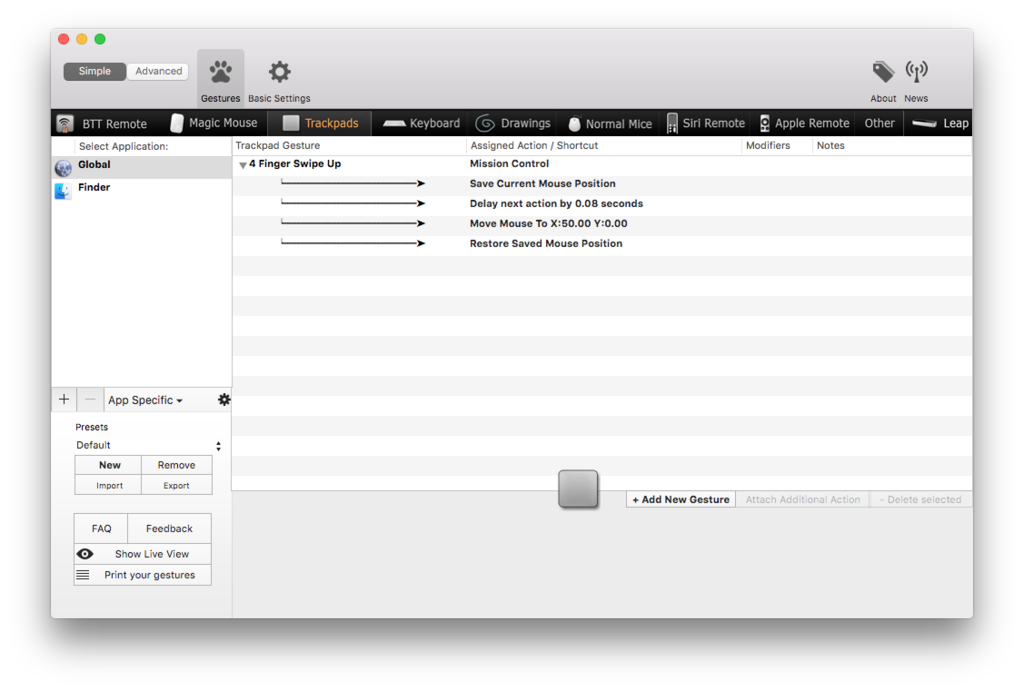This screenshot has width=1024, height=691.
Task: Click the BTT Remote icon
Action: (x=65, y=123)
